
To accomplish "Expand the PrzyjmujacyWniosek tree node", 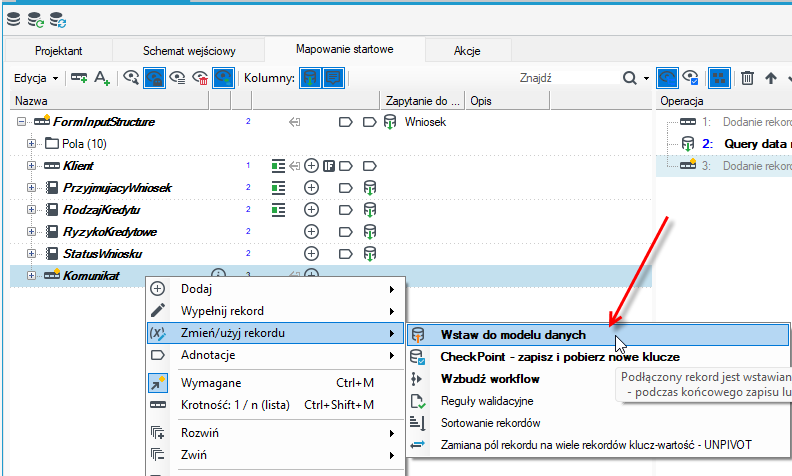I will (x=31, y=187).
